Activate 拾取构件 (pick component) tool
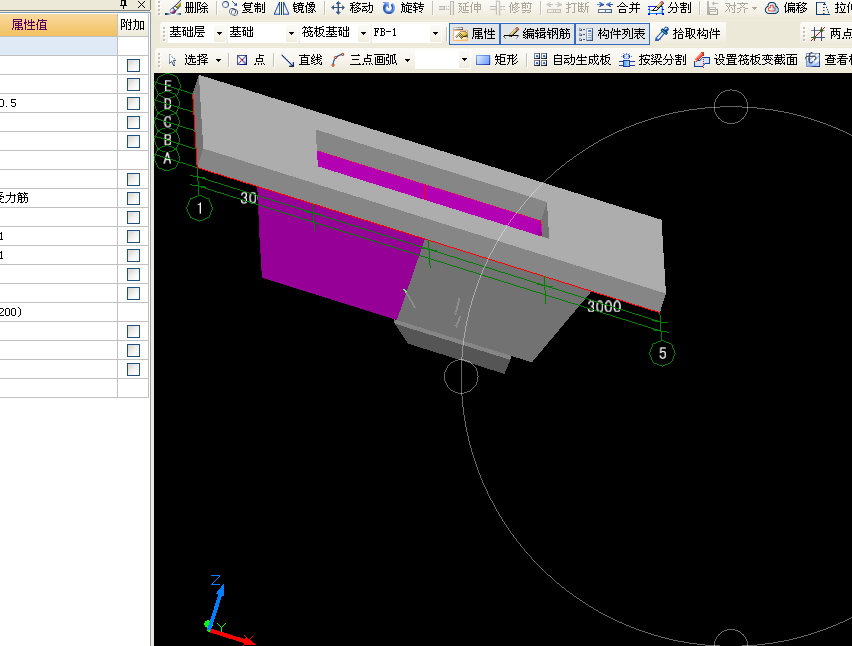852x646 pixels. coord(688,34)
